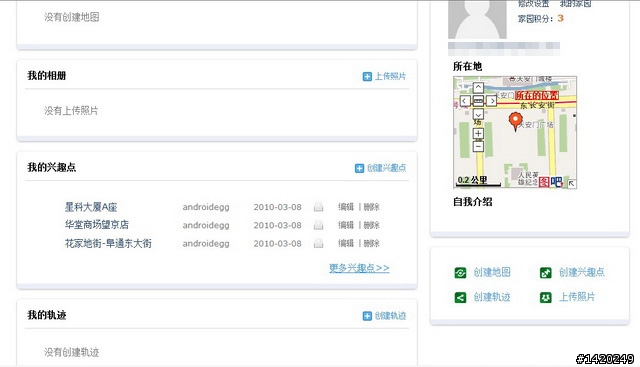Open the 上传照片 link in 我的相册
This screenshot has height=367, width=640.
(x=390, y=76)
